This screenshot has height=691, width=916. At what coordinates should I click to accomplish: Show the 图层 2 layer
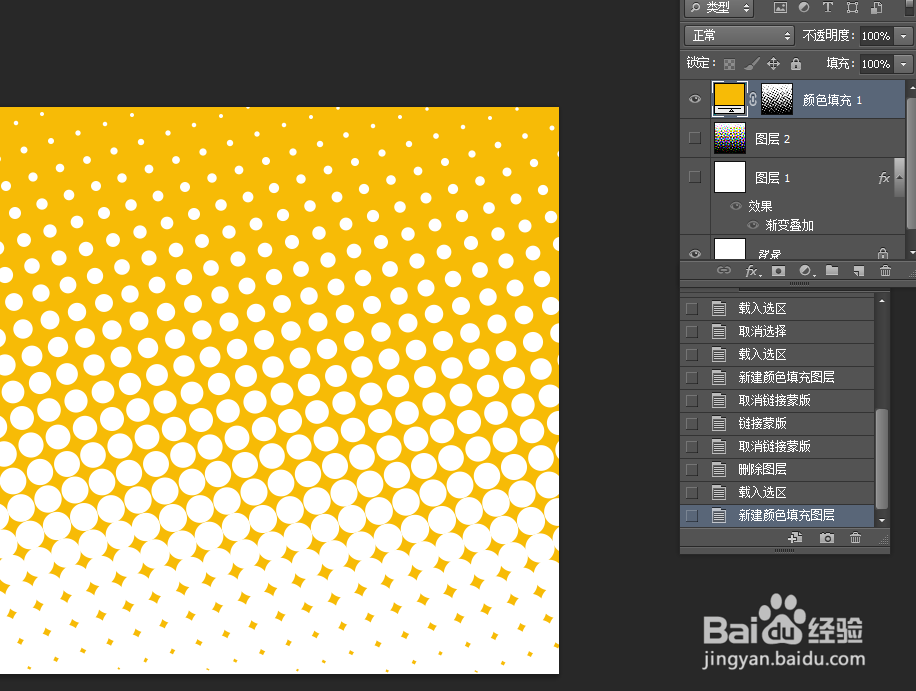pyautogui.click(x=695, y=138)
